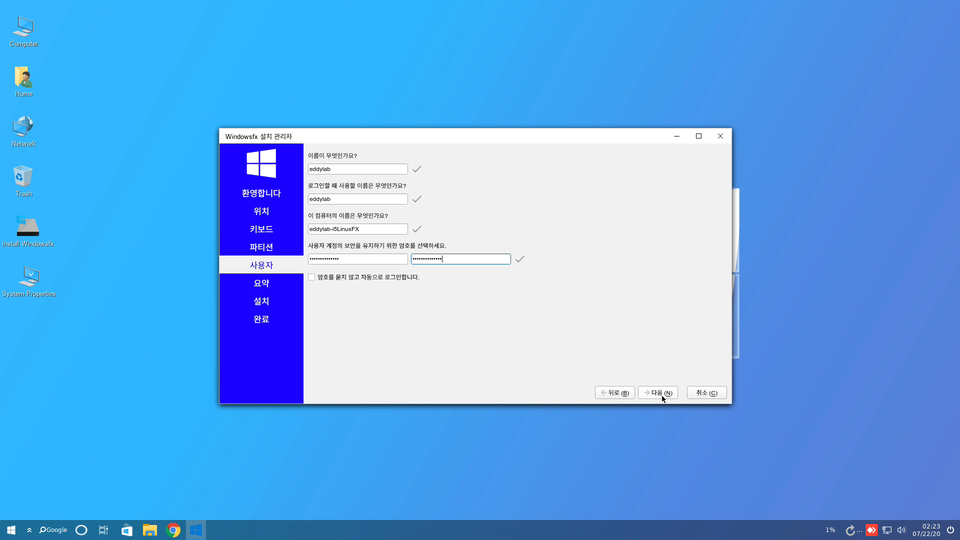Click the update refresh tray icon
Screen dimensions: 960x540
pos(850,530)
